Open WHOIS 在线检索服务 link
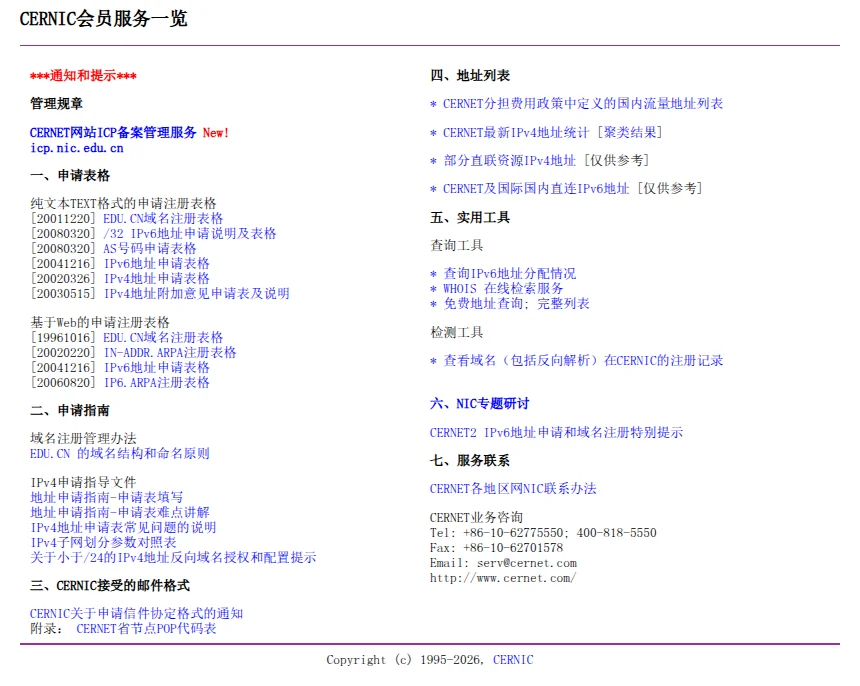860x686 pixels. (x=503, y=288)
